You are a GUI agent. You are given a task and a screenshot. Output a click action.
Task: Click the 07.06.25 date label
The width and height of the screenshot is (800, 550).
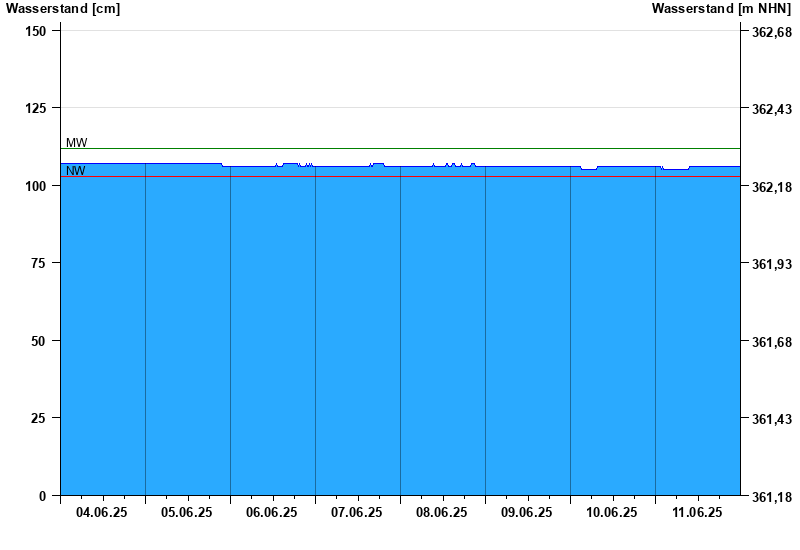click(357, 512)
